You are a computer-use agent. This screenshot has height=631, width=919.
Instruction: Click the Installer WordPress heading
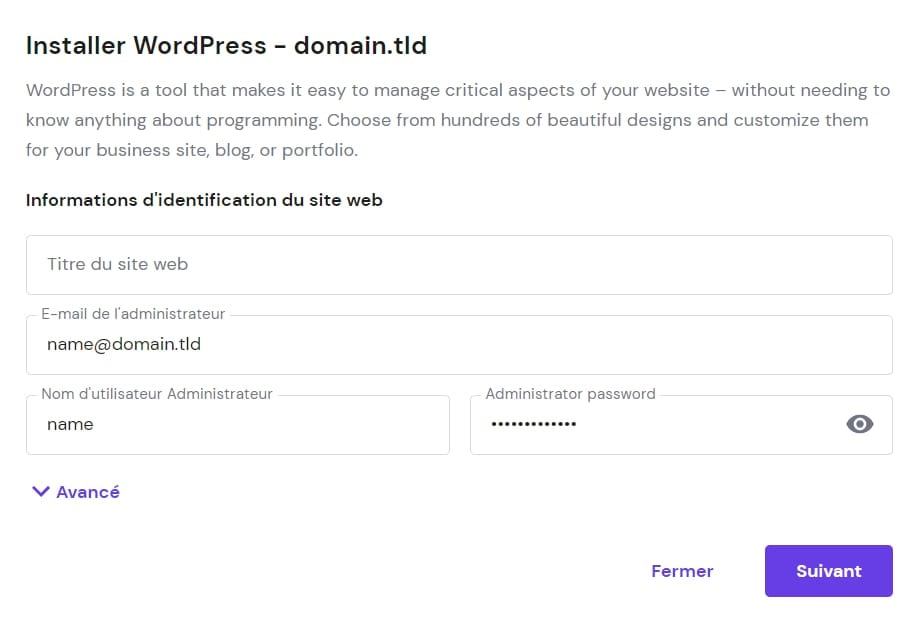click(146, 46)
